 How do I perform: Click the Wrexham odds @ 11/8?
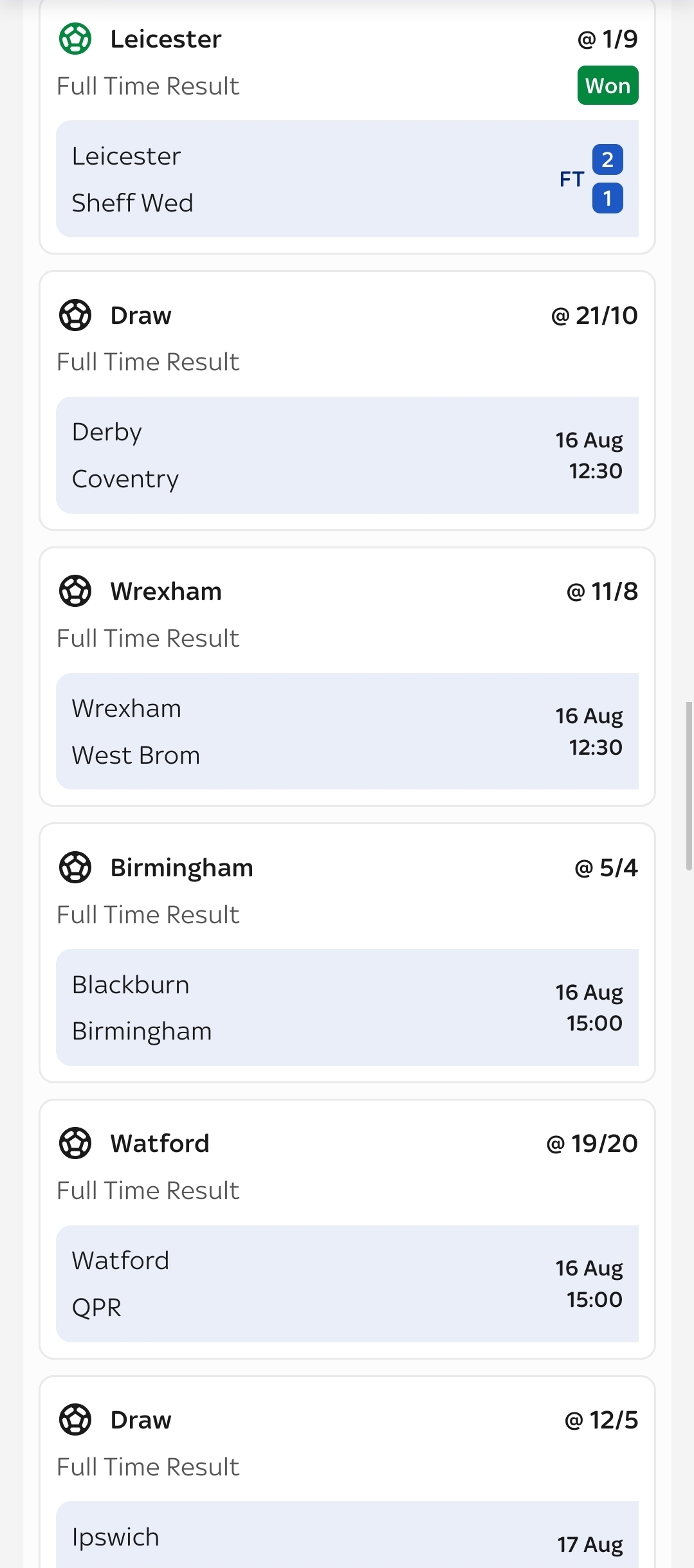coord(602,591)
